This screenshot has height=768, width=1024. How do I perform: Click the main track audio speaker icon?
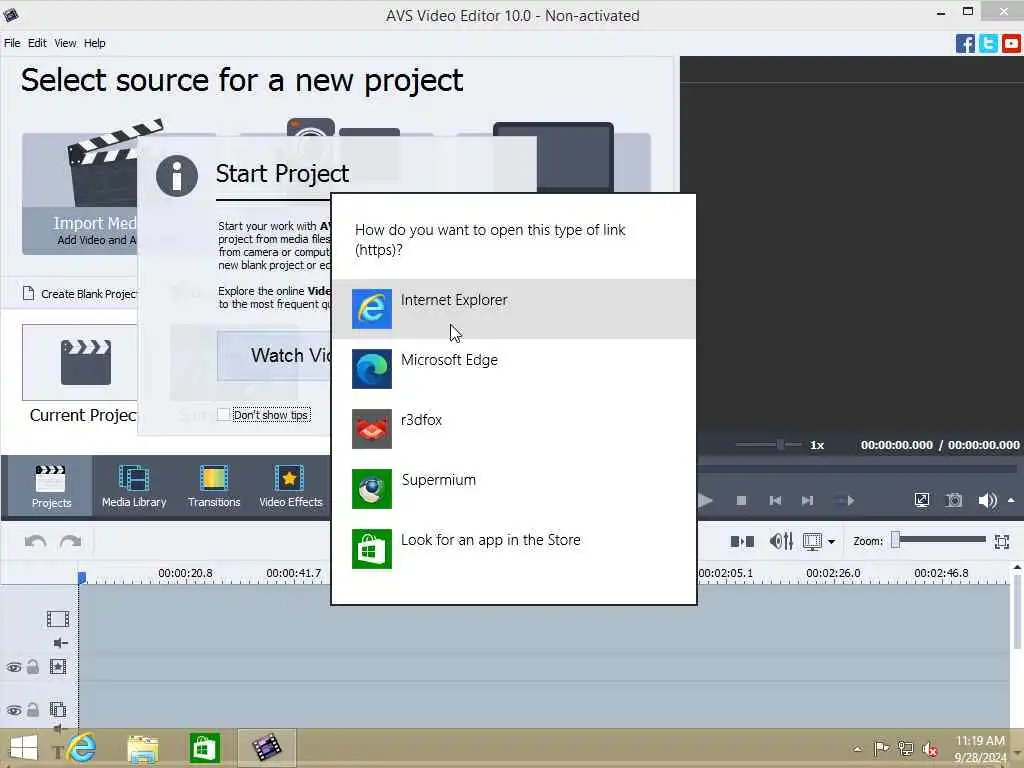click(x=60, y=643)
